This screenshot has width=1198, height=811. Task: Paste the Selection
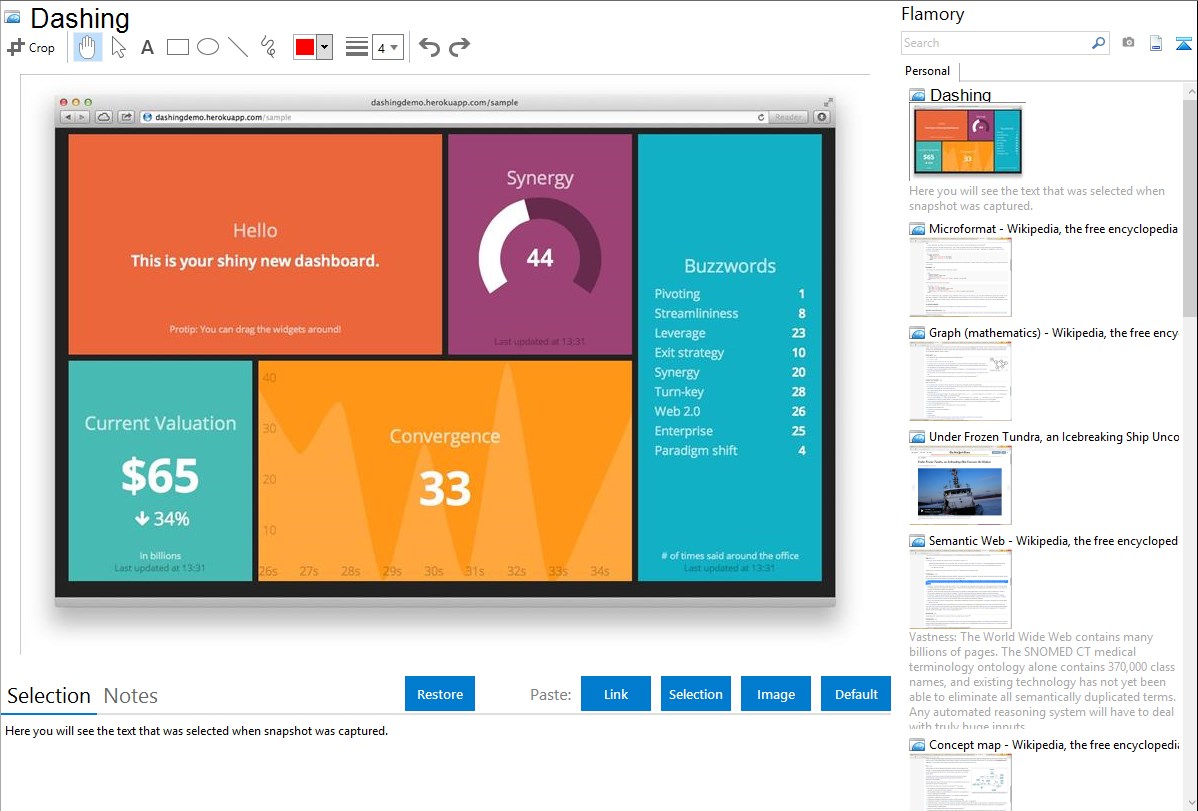click(x=695, y=693)
